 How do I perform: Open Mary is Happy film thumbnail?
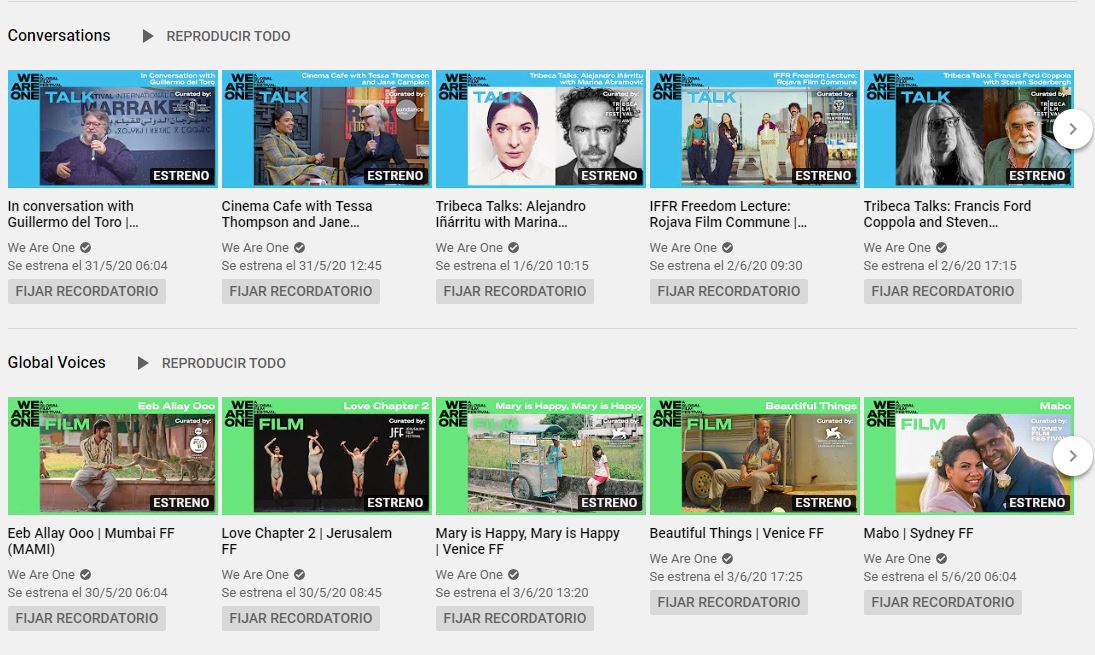pos(541,456)
